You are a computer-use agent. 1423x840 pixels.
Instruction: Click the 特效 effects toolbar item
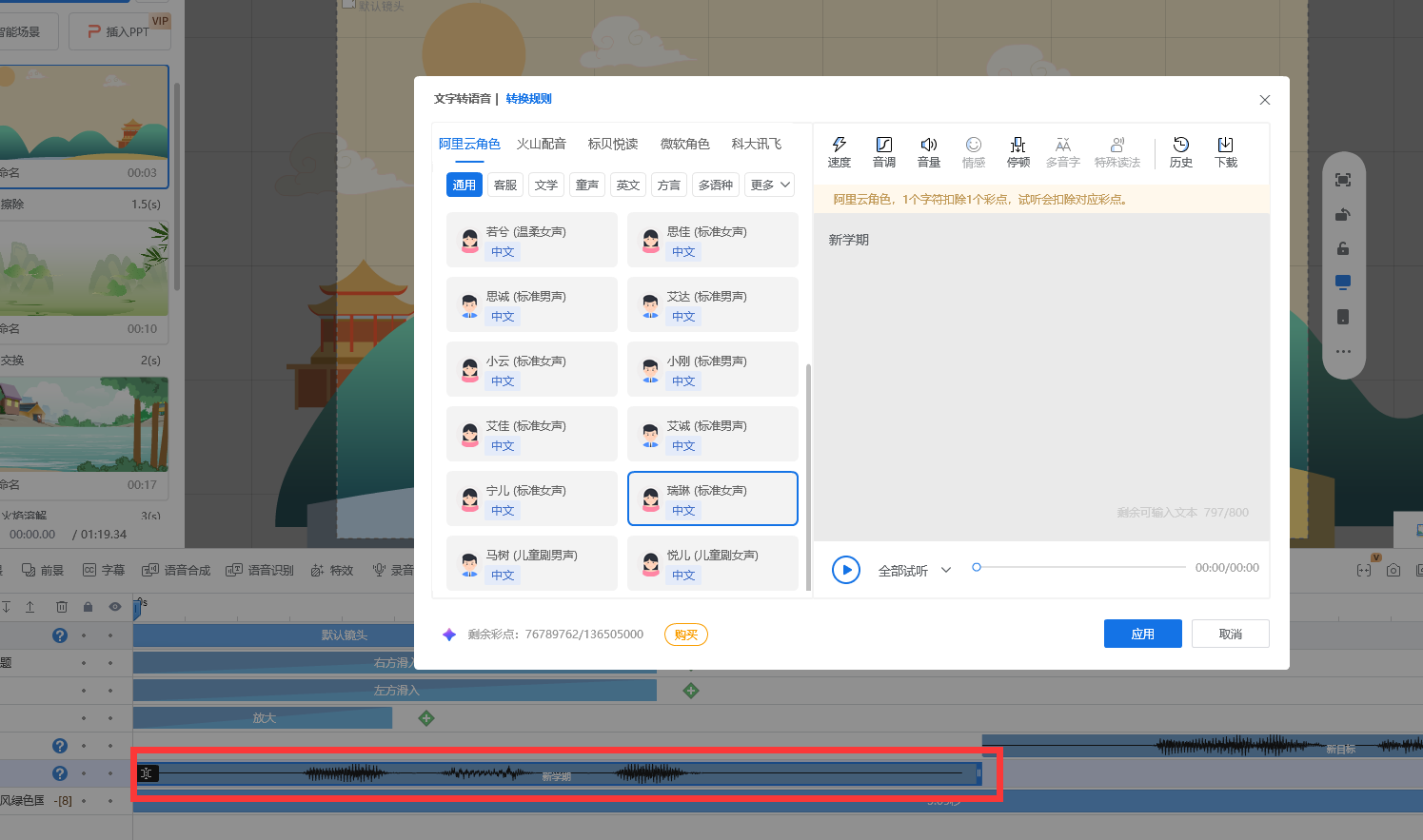click(x=332, y=570)
